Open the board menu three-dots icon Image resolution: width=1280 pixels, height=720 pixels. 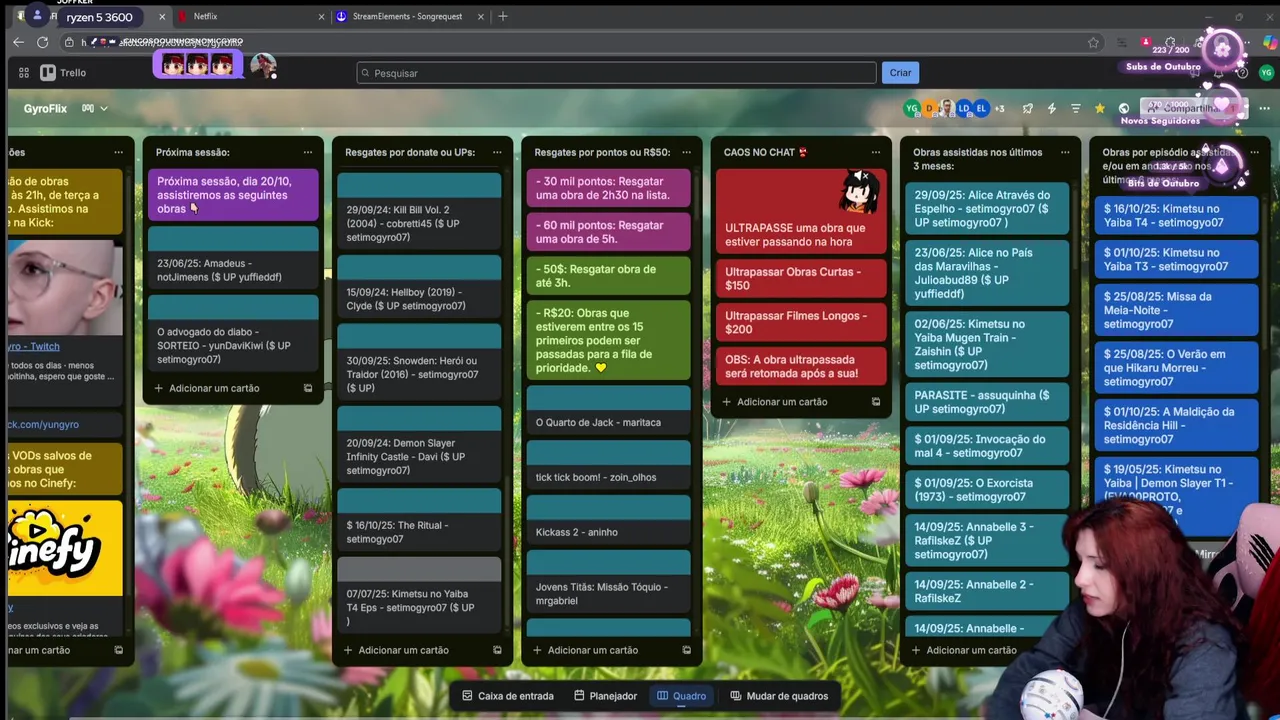[x=1265, y=108]
